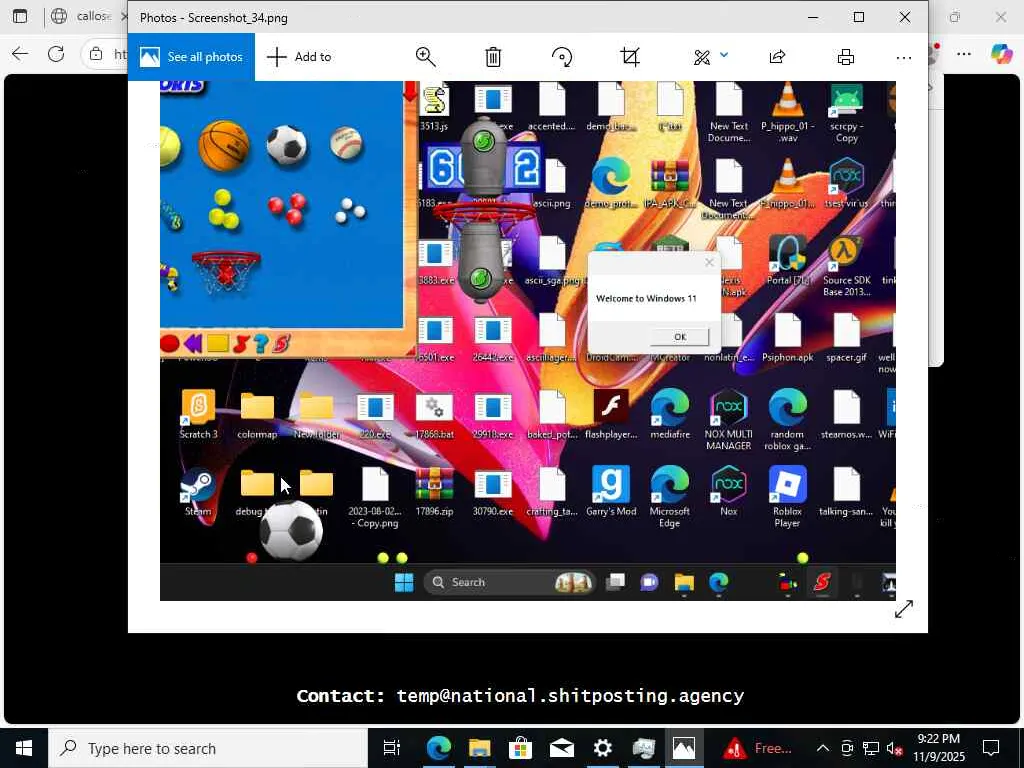Screen dimensions: 1024x768
Task: Click the mediafire shortcut in the photo
Action: [670, 414]
